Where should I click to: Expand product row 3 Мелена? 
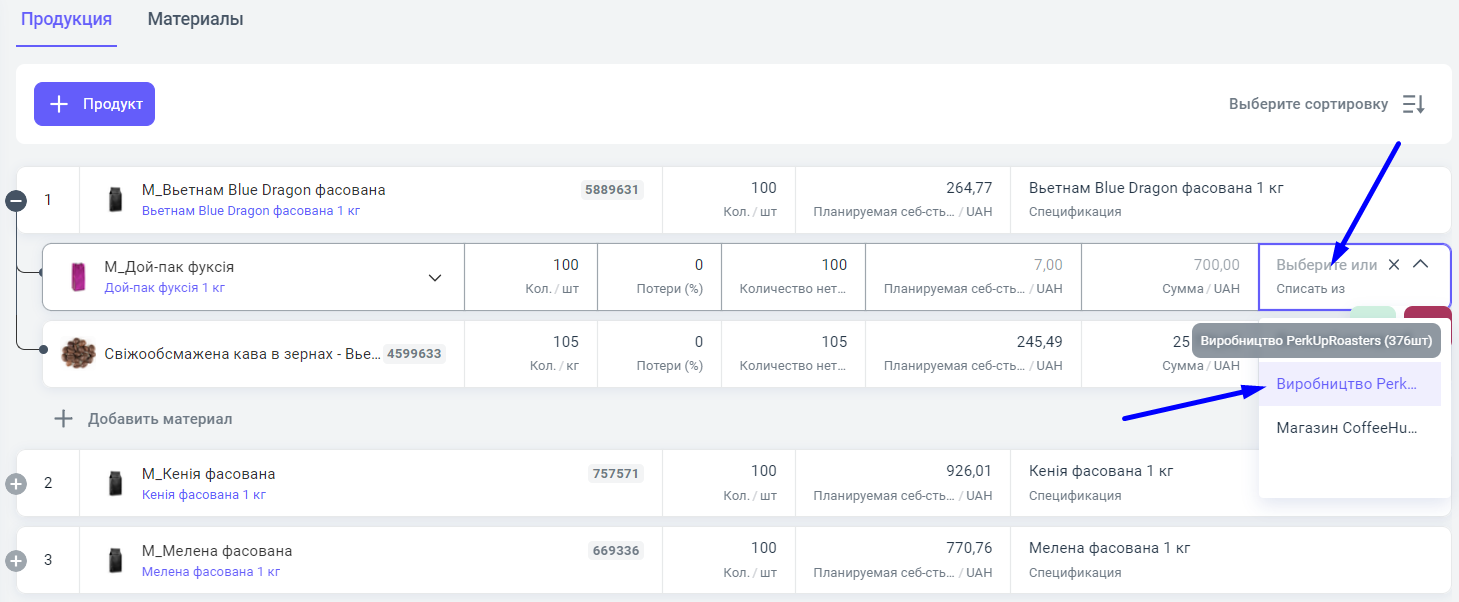[x=16, y=561]
